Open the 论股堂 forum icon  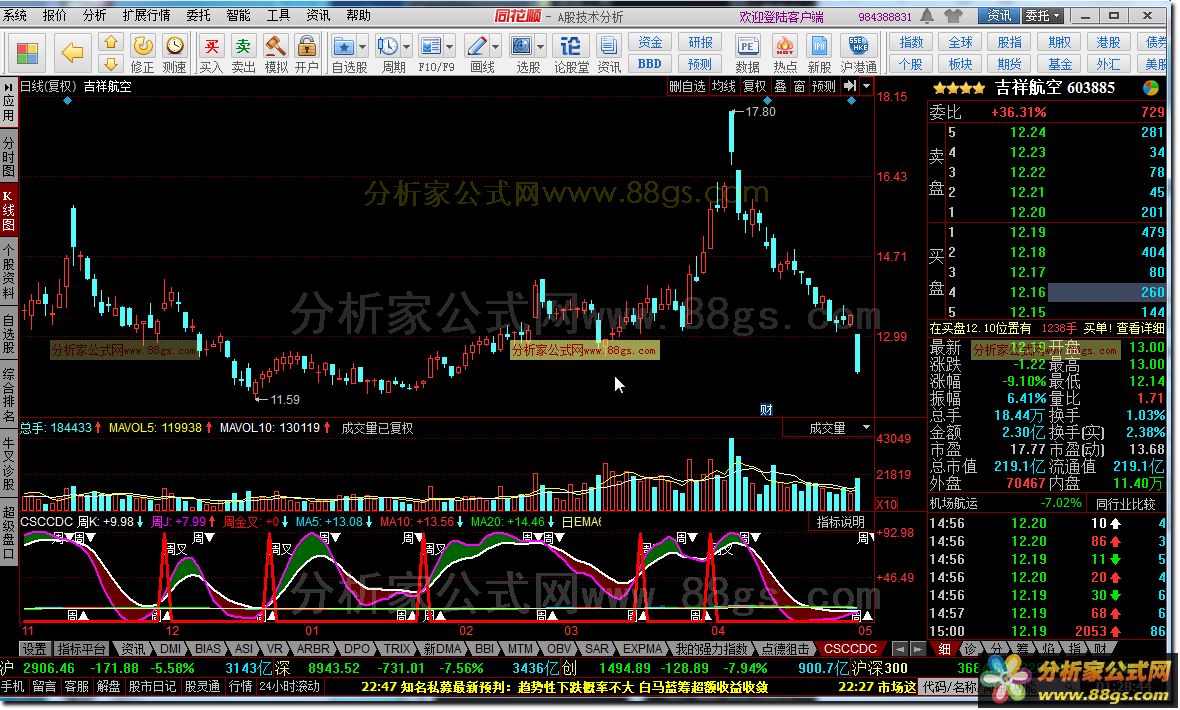point(570,47)
